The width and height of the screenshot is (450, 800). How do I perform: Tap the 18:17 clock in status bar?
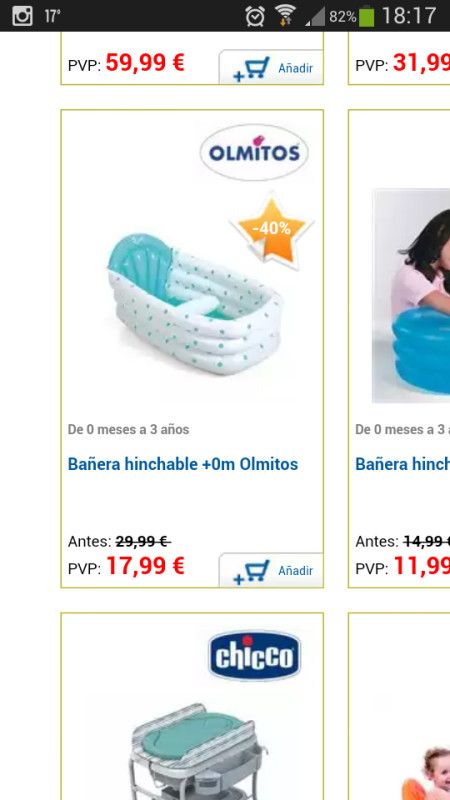tap(409, 16)
